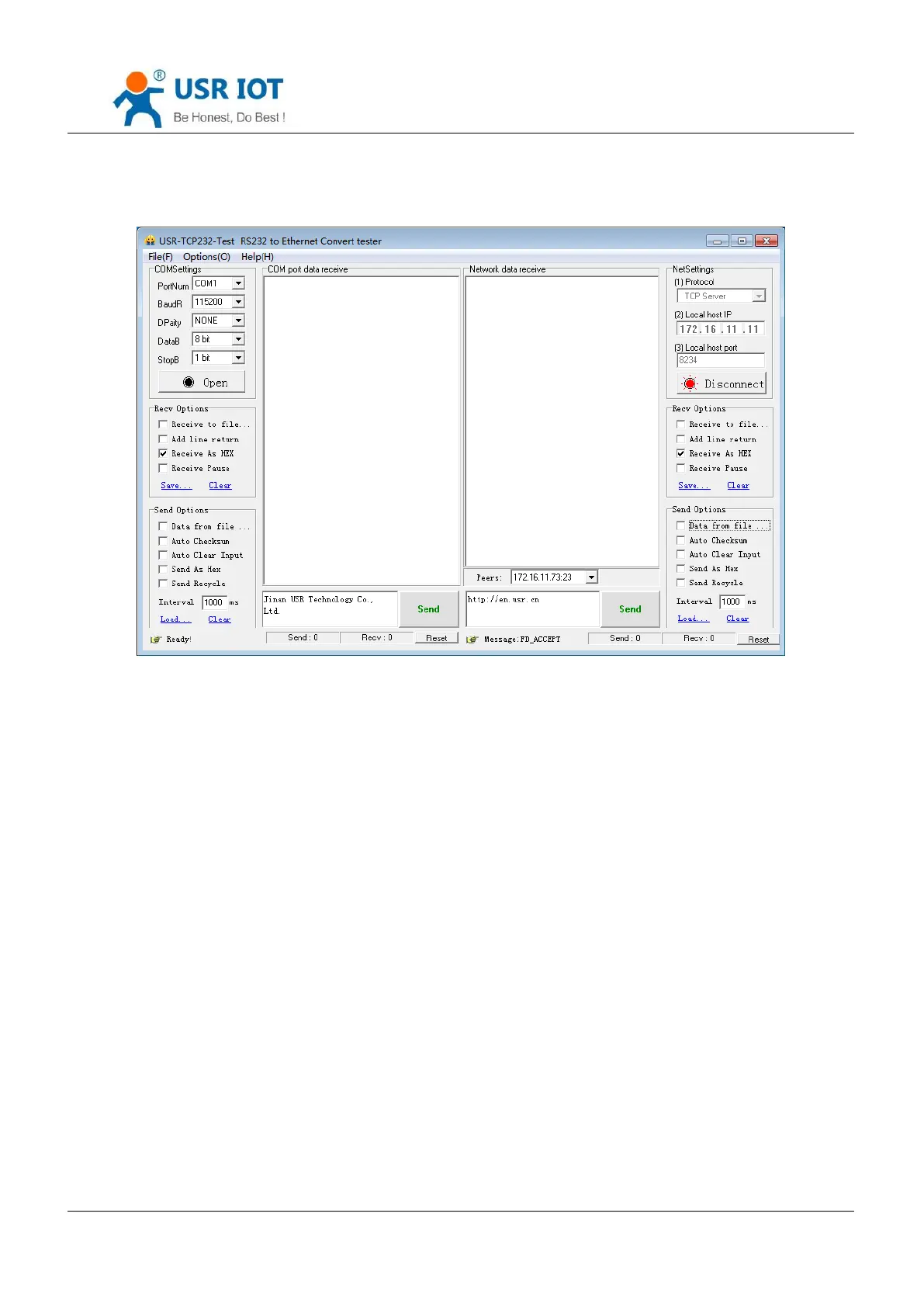The width and height of the screenshot is (924, 1307).
Task: Enable network Receive Pause checkbox
Action: click(680, 468)
